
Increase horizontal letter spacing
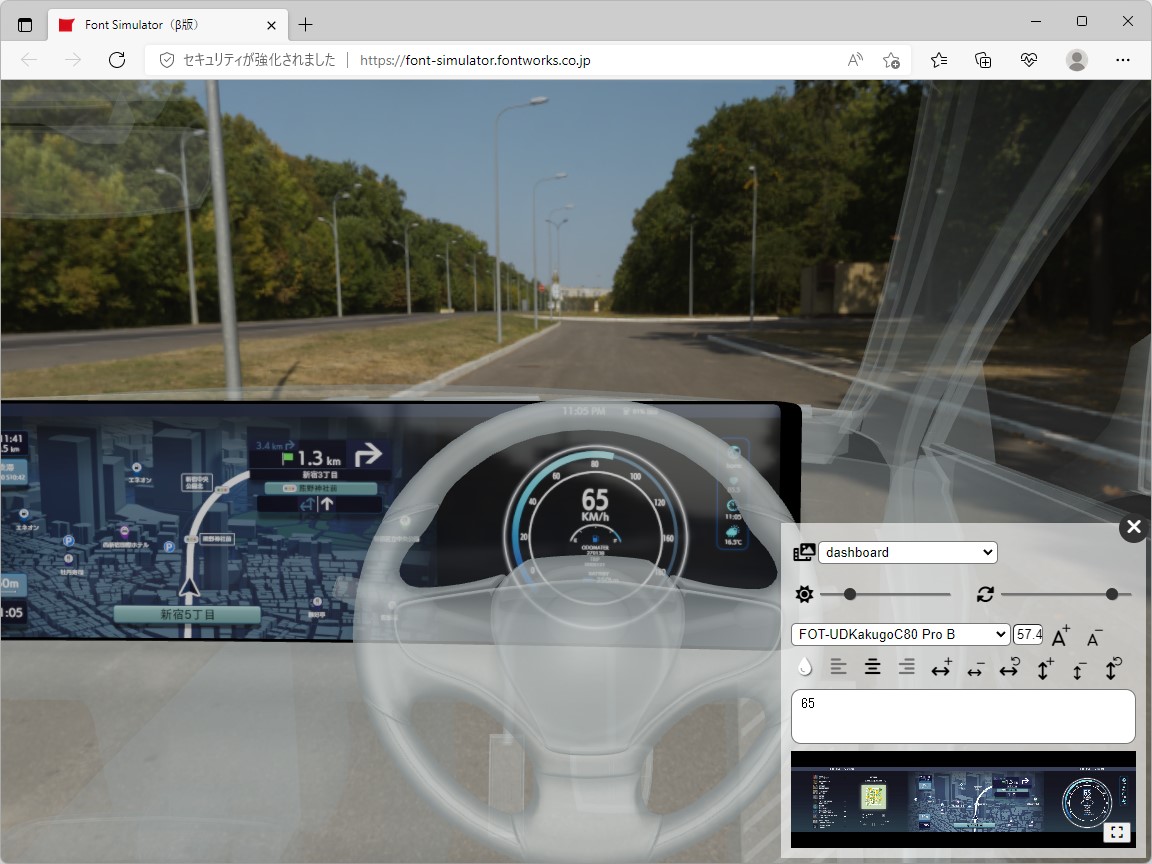[941, 668]
